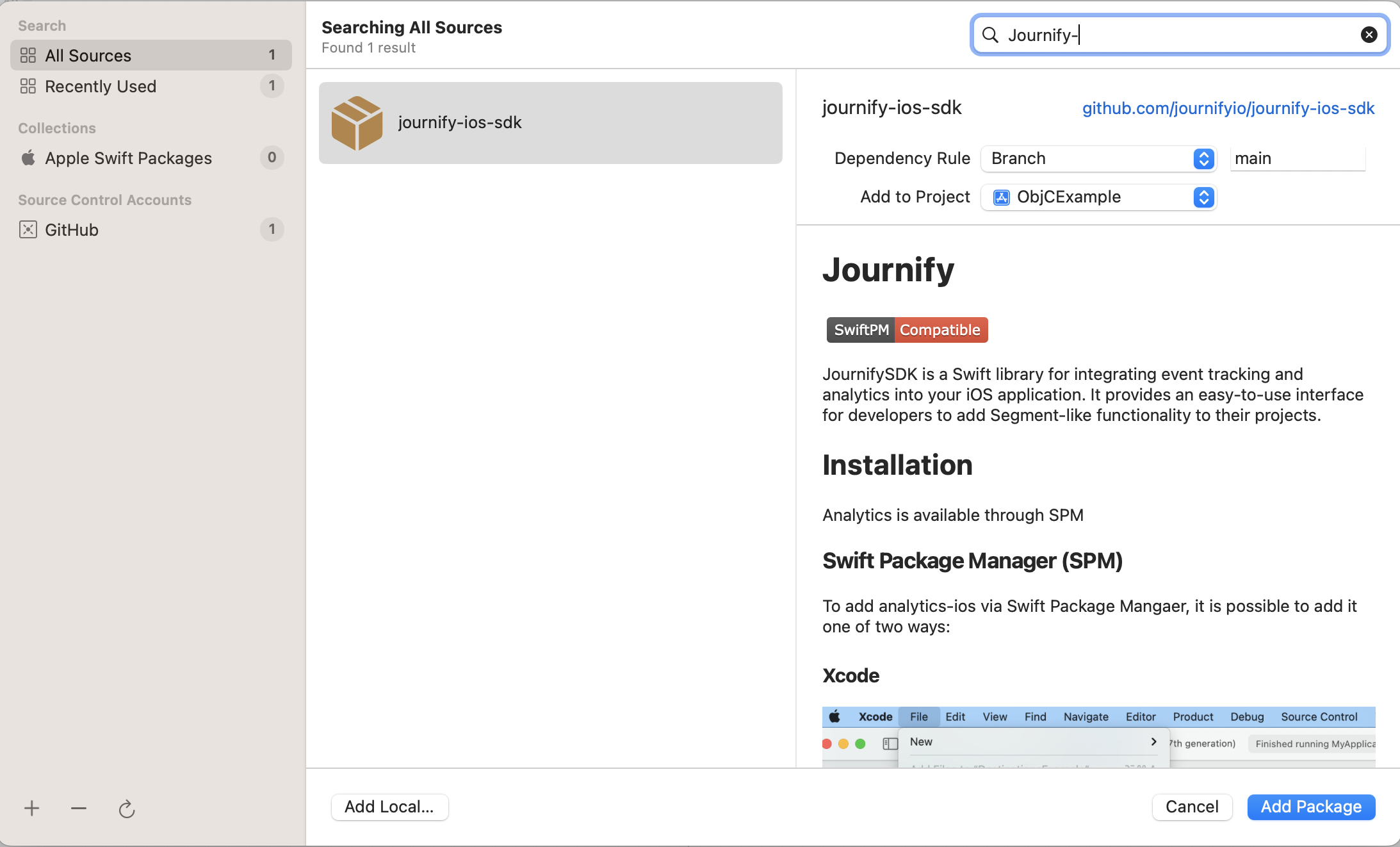Click the minus icon to remove source
1400x847 pixels.
[79, 809]
